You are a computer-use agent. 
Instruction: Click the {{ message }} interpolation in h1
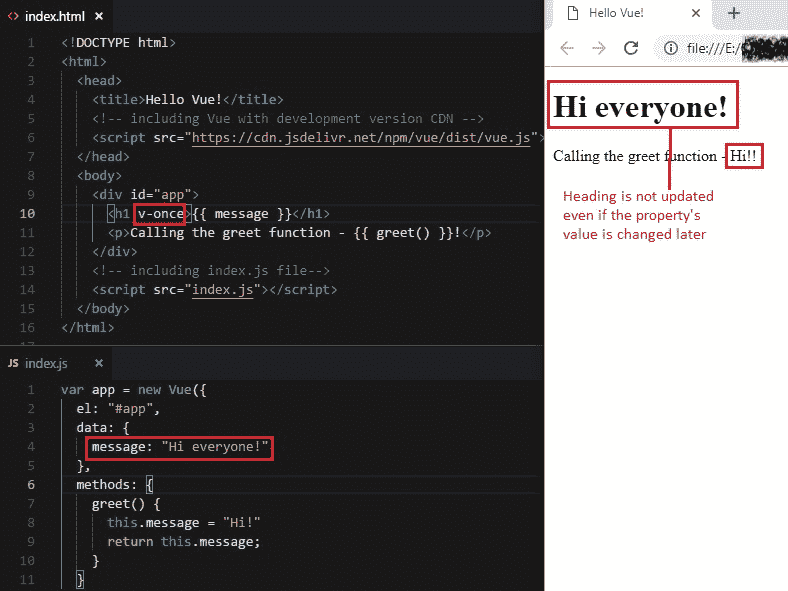242,214
